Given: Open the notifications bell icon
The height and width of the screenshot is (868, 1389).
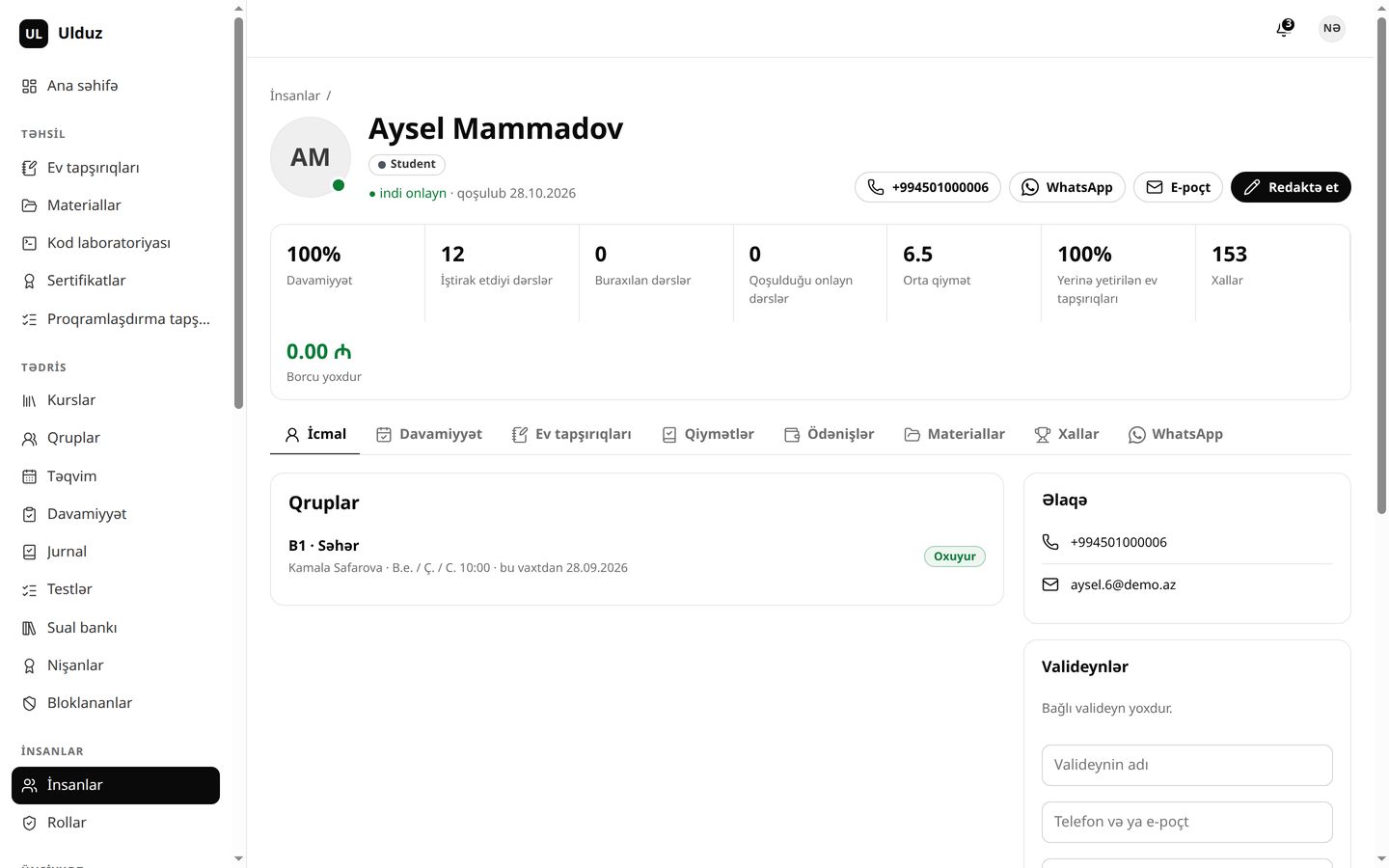Looking at the screenshot, I should [x=1284, y=28].
